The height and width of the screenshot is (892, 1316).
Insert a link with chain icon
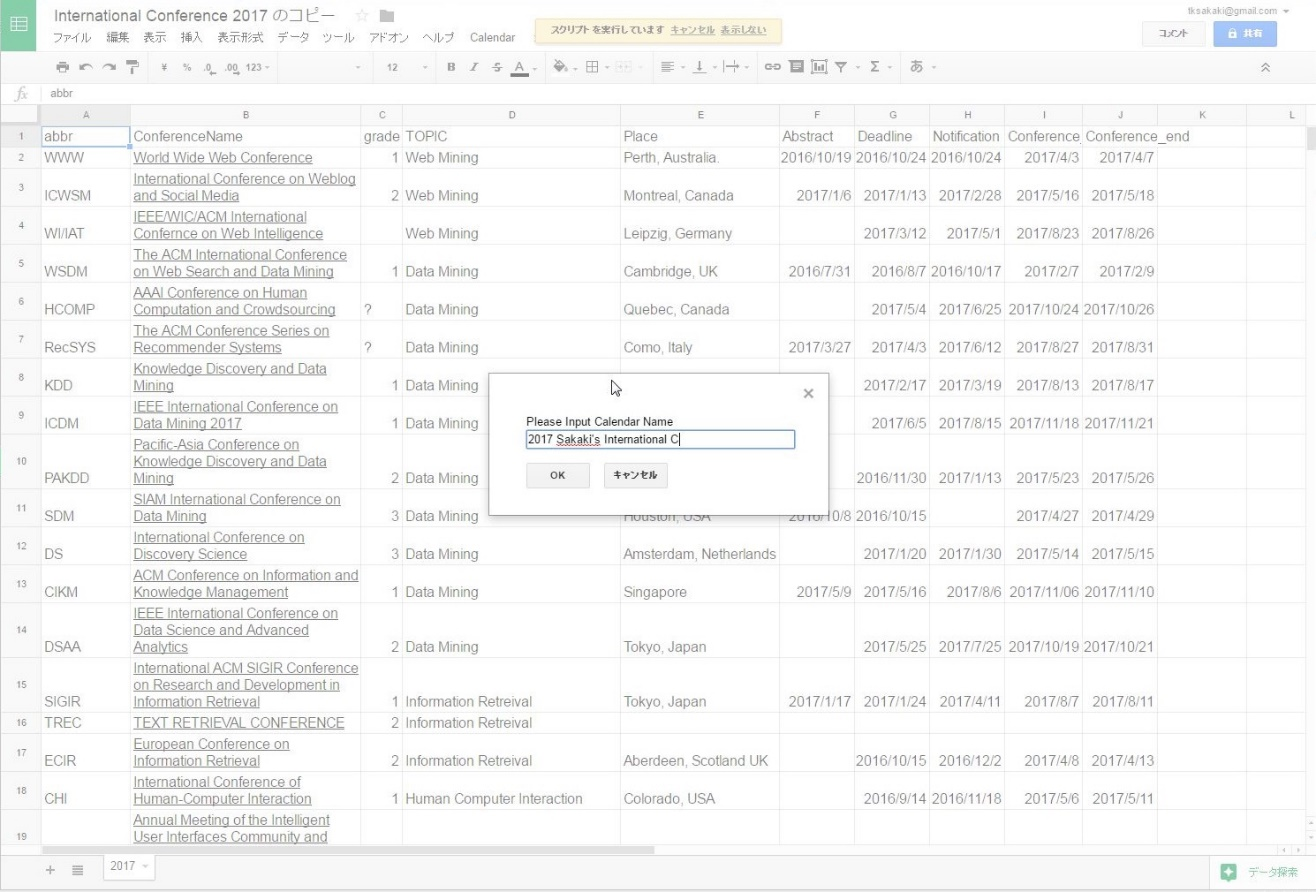pos(772,67)
